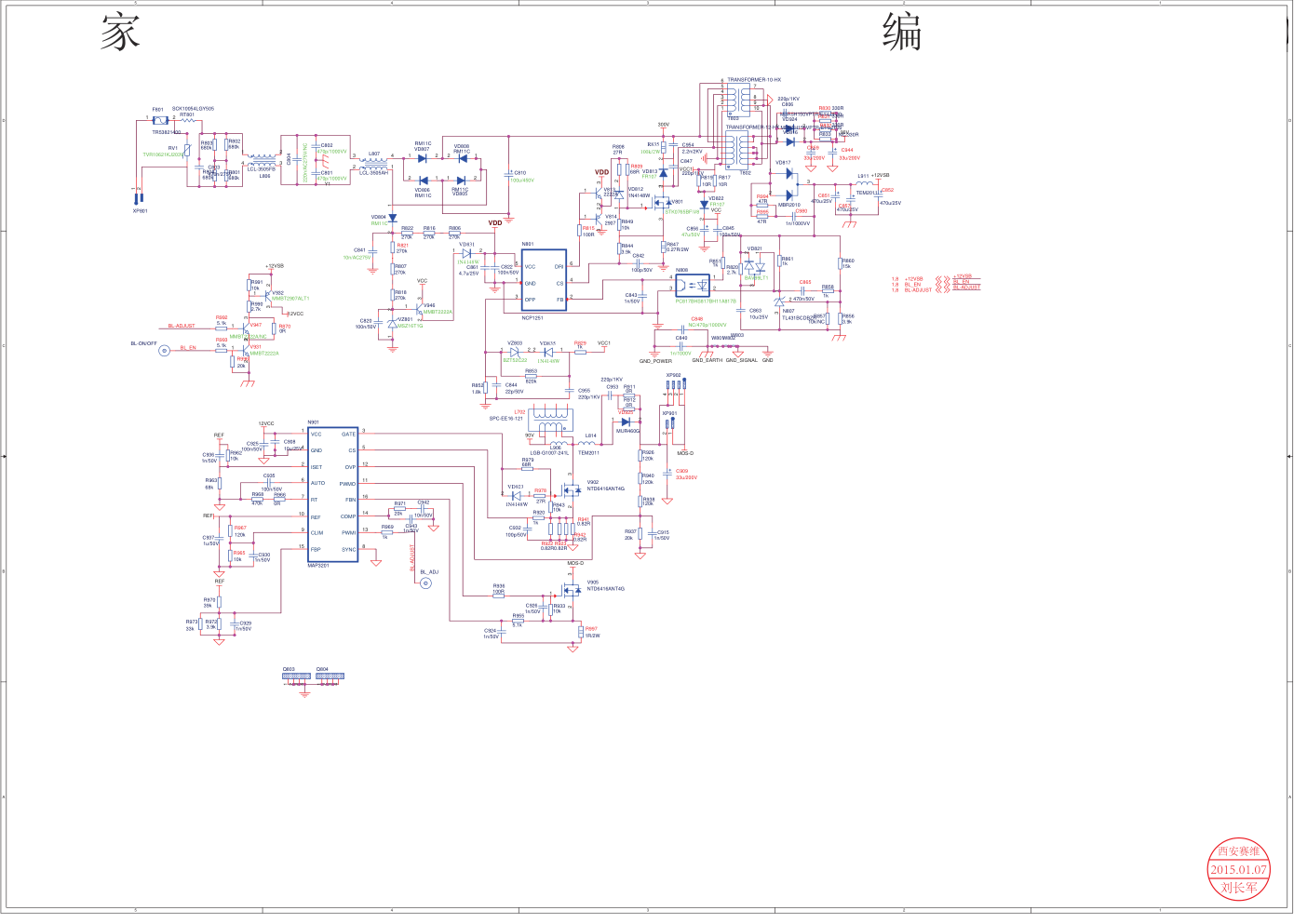Image resolution: width=1307 pixels, height=924 pixels.
Task: Select the XP801 input connector symbol
Action: coord(138,197)
